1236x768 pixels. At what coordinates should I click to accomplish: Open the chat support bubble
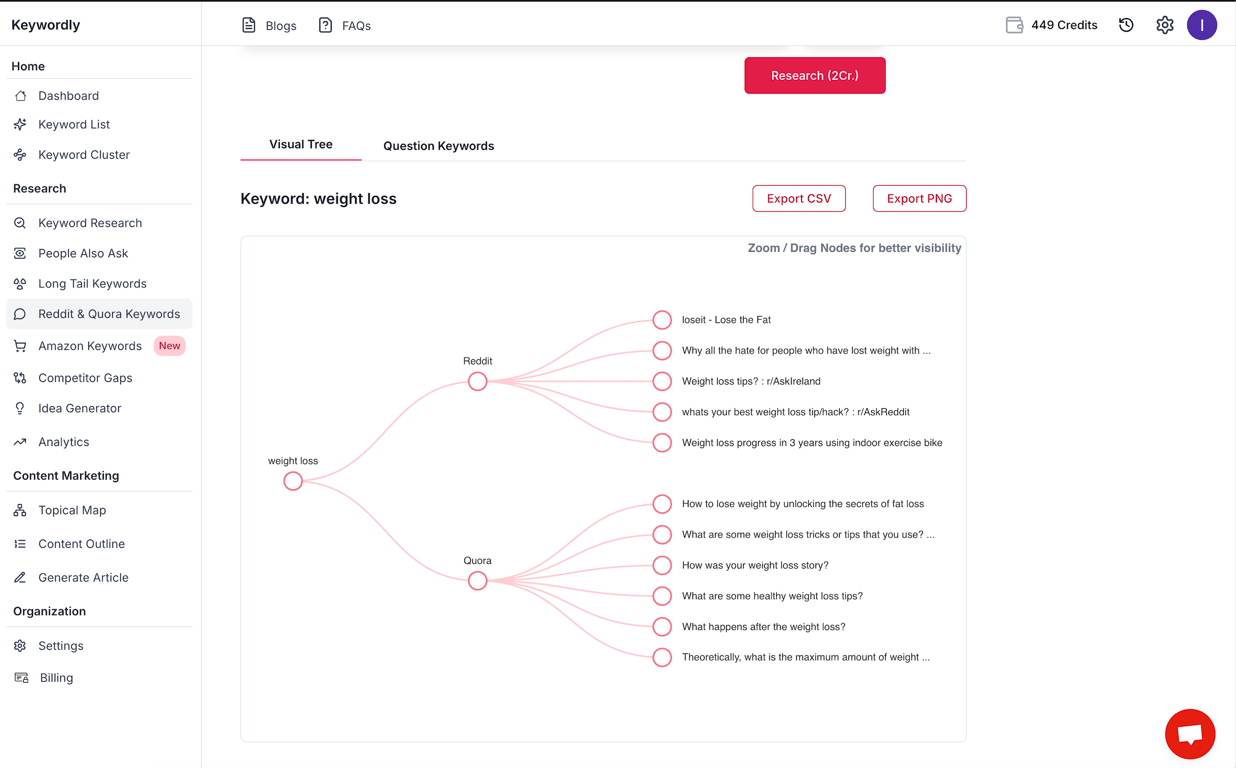tap(1190, 733)
